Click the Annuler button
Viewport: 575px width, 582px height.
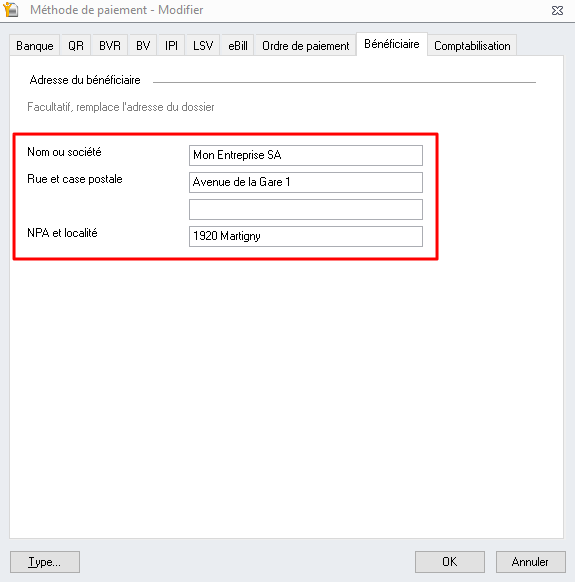[530, 562]
